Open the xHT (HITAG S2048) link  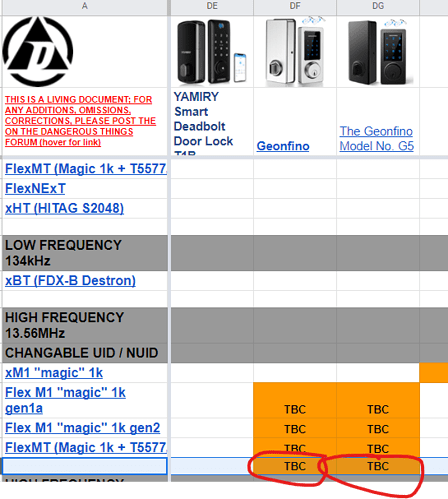click(64, 208)
